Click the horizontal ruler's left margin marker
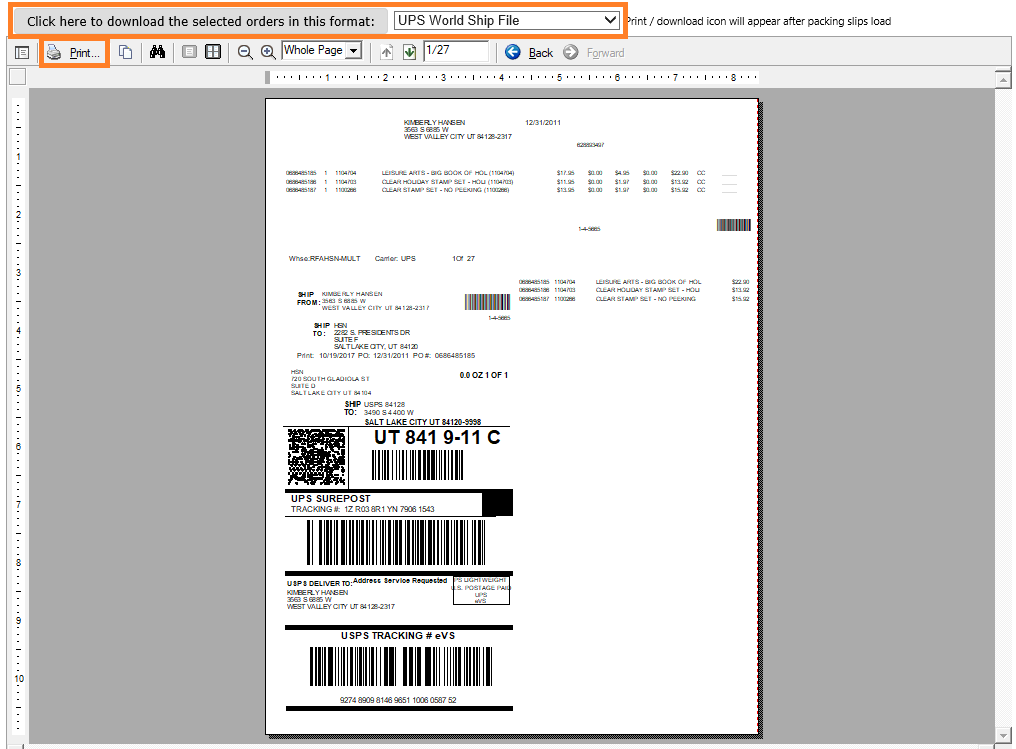 [268, 77]
